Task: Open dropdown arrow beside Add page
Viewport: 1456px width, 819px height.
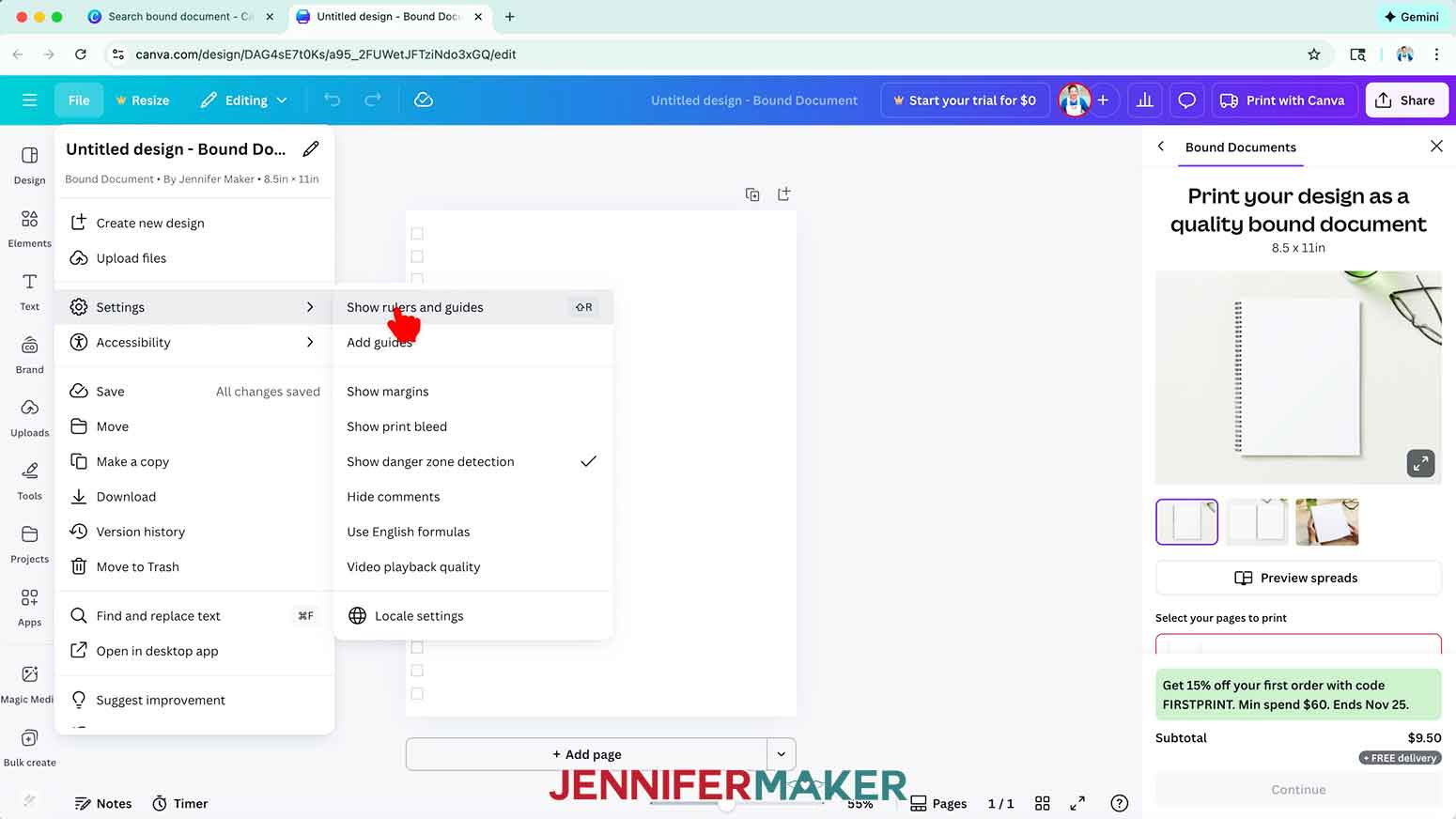Action: point(781,754)
